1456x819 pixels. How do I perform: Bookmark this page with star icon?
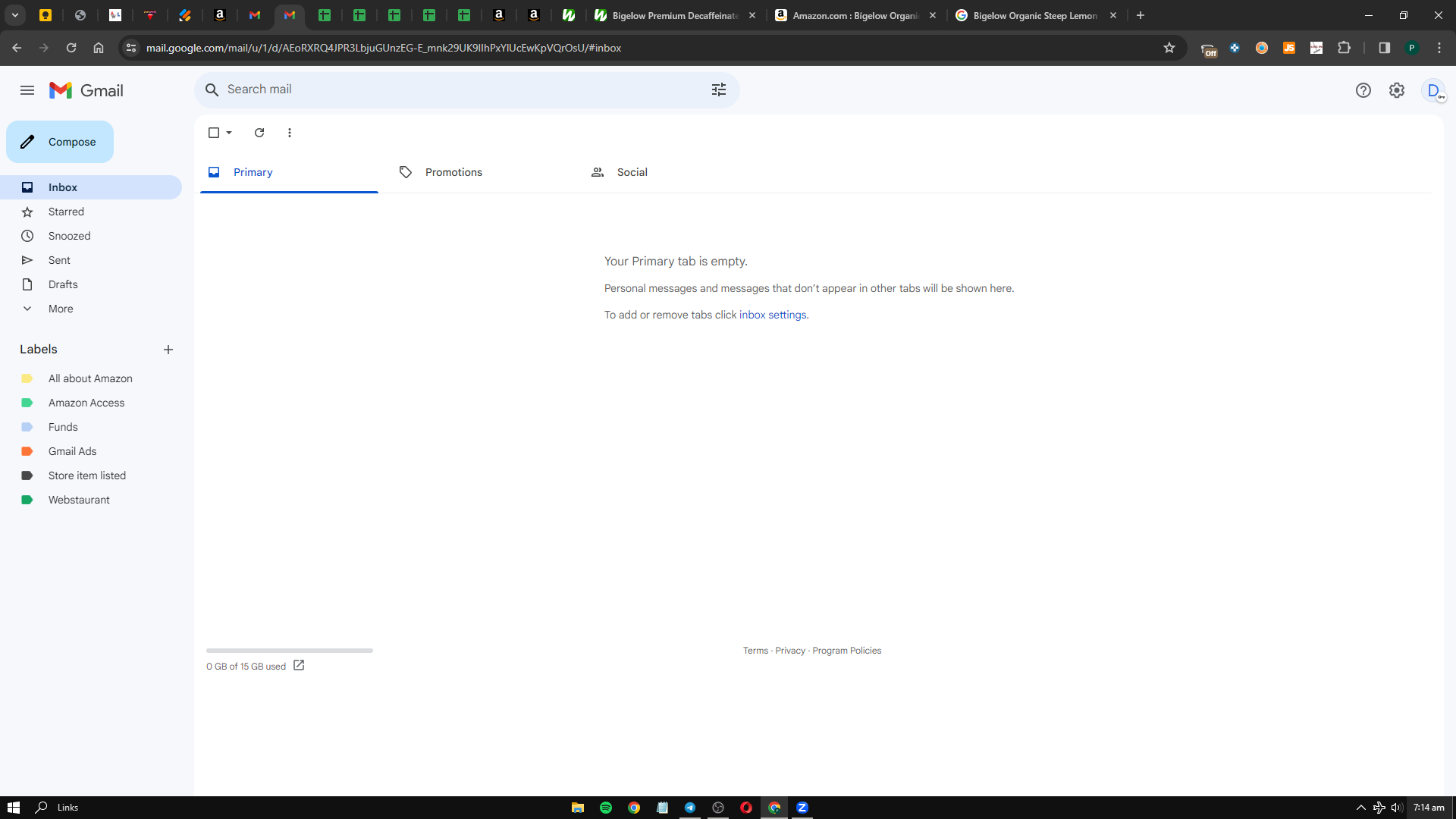click(x=1169, y=48)
